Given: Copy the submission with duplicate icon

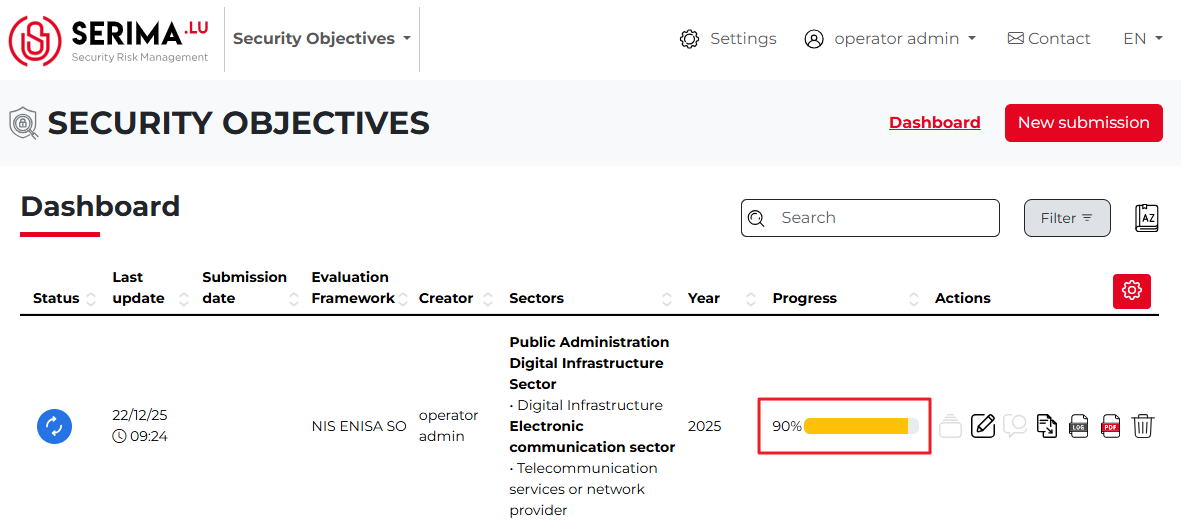Looking at the screenshot, I should (1047, 426).
